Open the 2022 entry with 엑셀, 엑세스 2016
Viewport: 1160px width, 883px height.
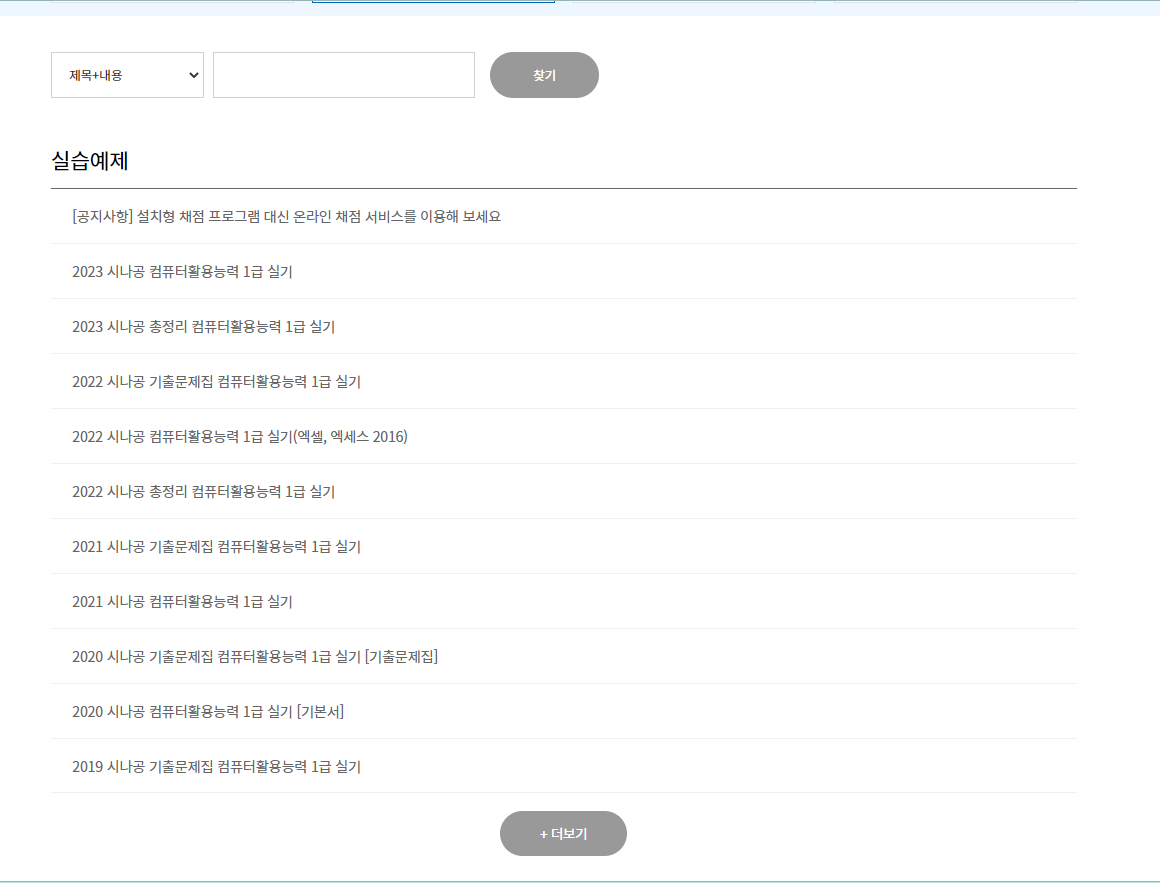point(240,437)
